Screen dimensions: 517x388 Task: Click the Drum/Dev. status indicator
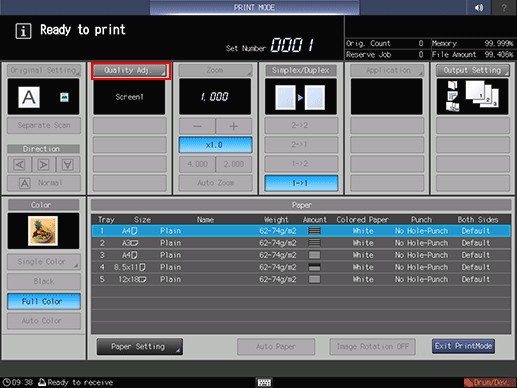tap(490, 382)
